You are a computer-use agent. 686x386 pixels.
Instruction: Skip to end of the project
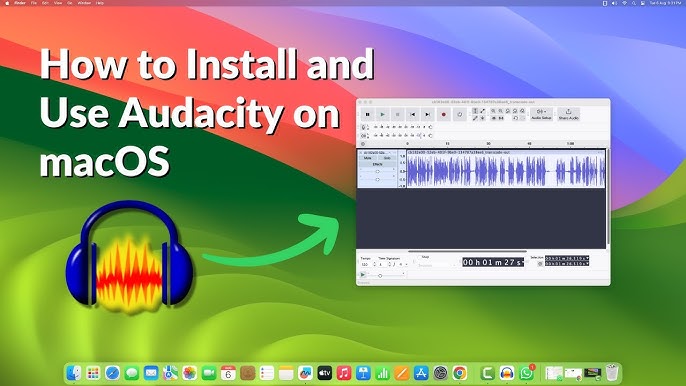coord(427,115)
